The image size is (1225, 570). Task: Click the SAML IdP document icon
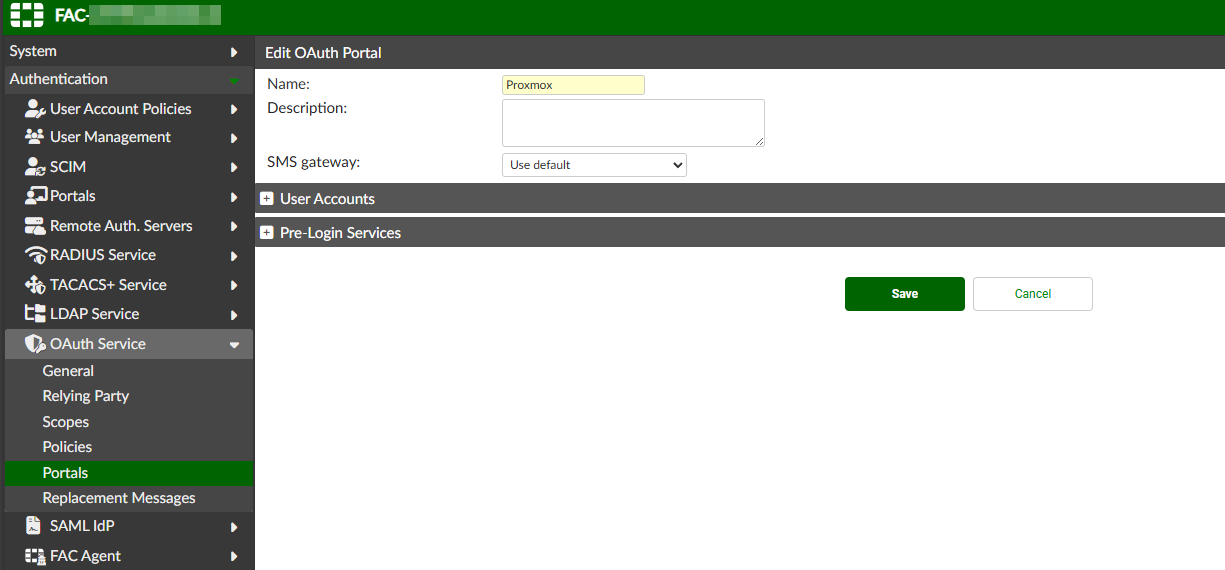coord(33,526)
